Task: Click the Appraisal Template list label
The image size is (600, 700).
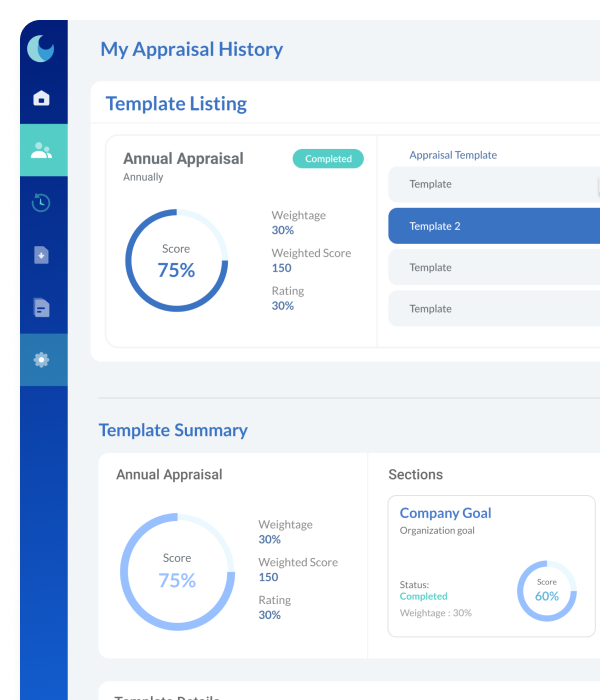Action: [453, 155]
